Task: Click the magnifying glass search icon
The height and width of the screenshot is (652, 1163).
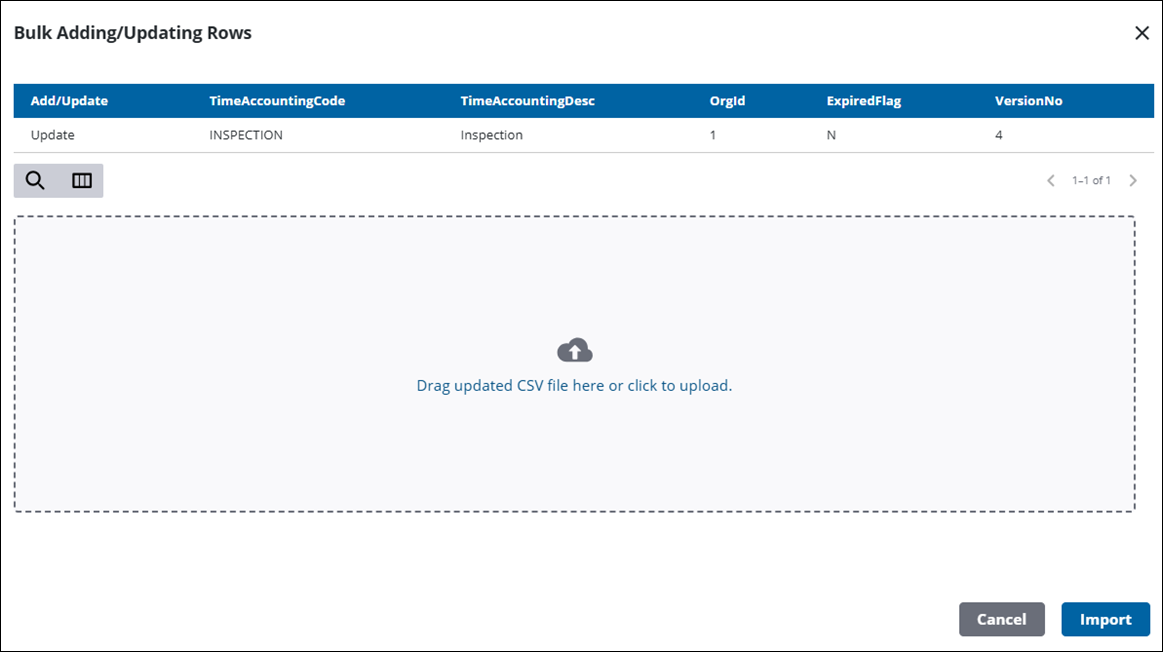Action: 36,181
